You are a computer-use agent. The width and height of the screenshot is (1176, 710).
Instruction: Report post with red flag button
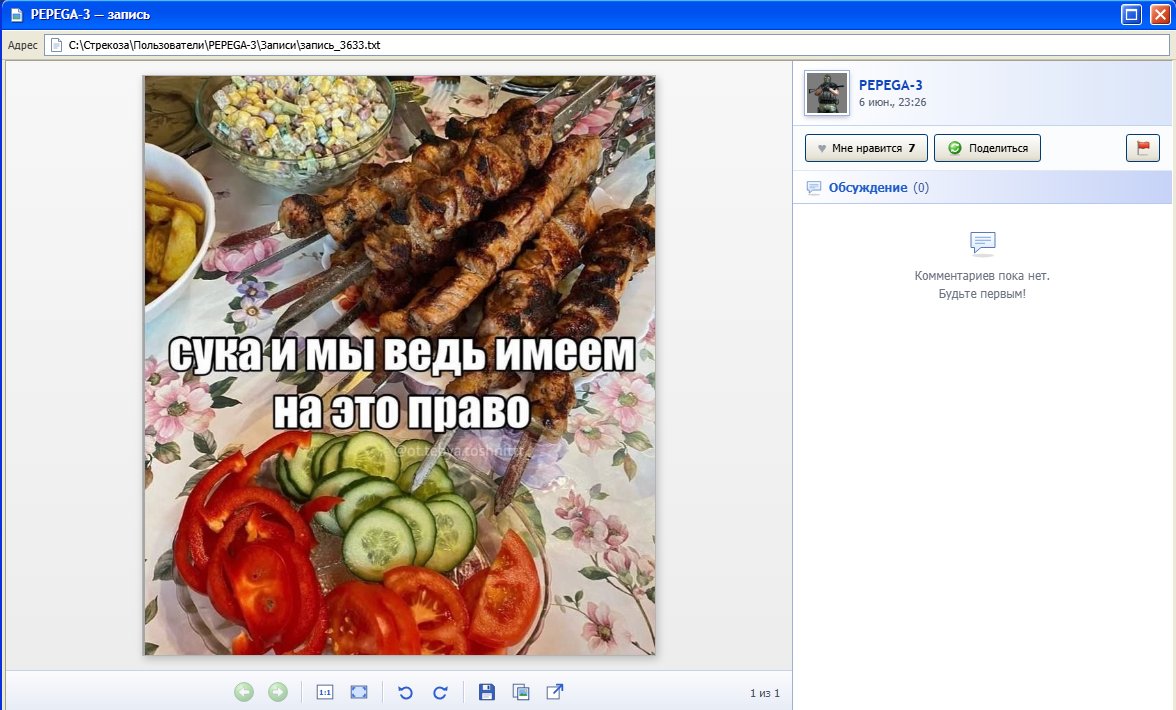[1143, 148]
